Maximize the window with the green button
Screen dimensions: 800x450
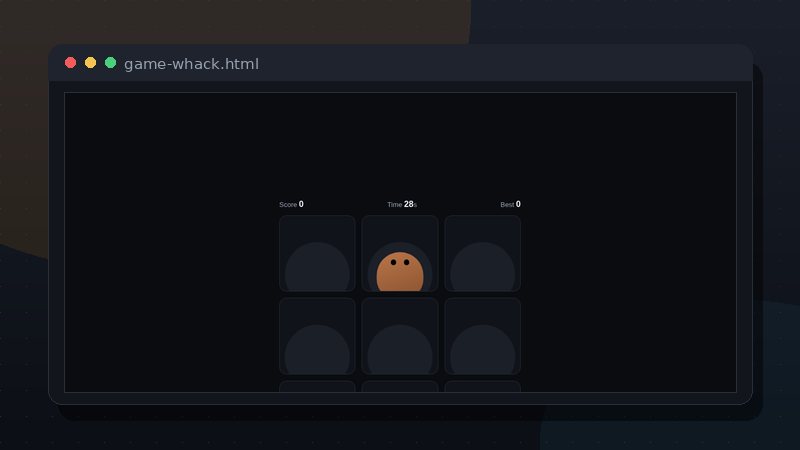(x=110, y=63)
